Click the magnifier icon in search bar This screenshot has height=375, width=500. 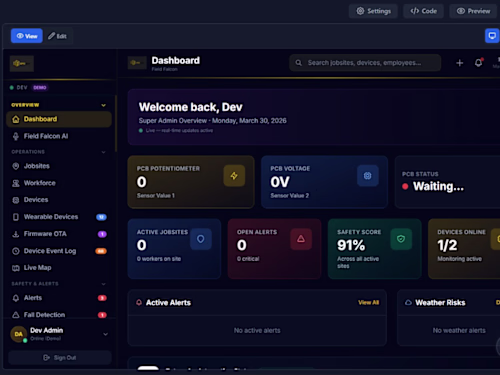coord(299,63)
